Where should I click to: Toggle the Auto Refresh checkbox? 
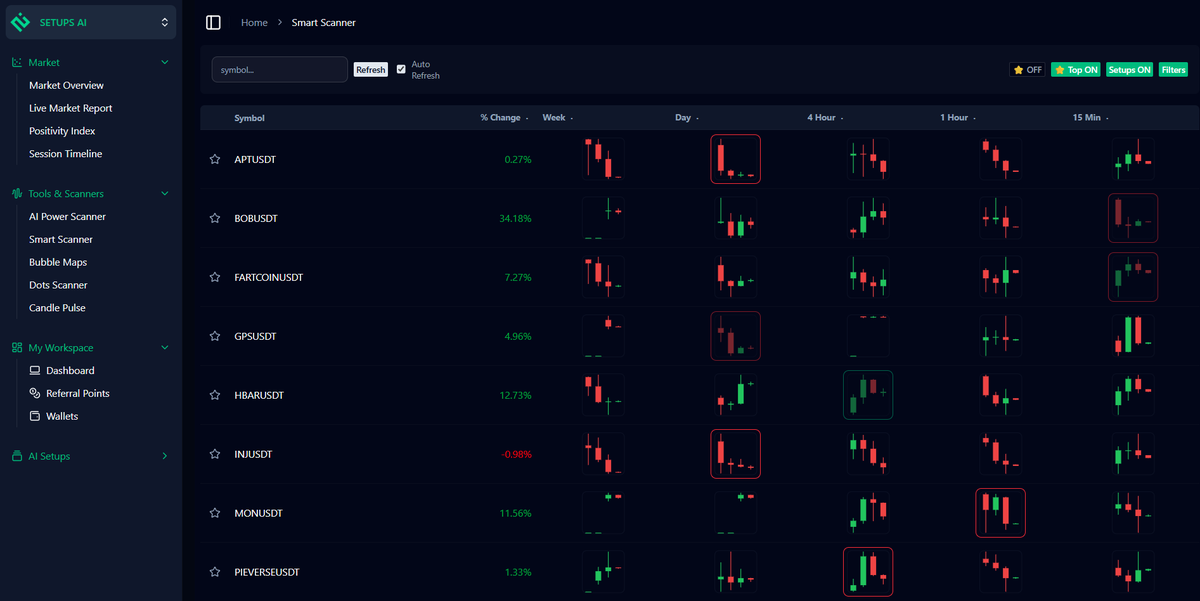point(401,68)
